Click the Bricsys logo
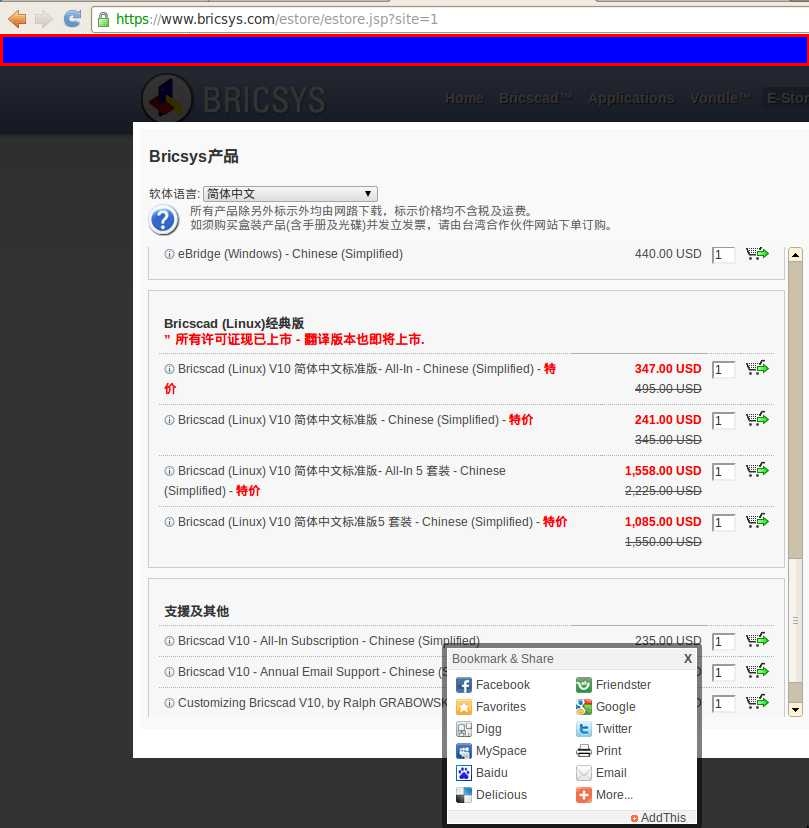 [234, 99]
